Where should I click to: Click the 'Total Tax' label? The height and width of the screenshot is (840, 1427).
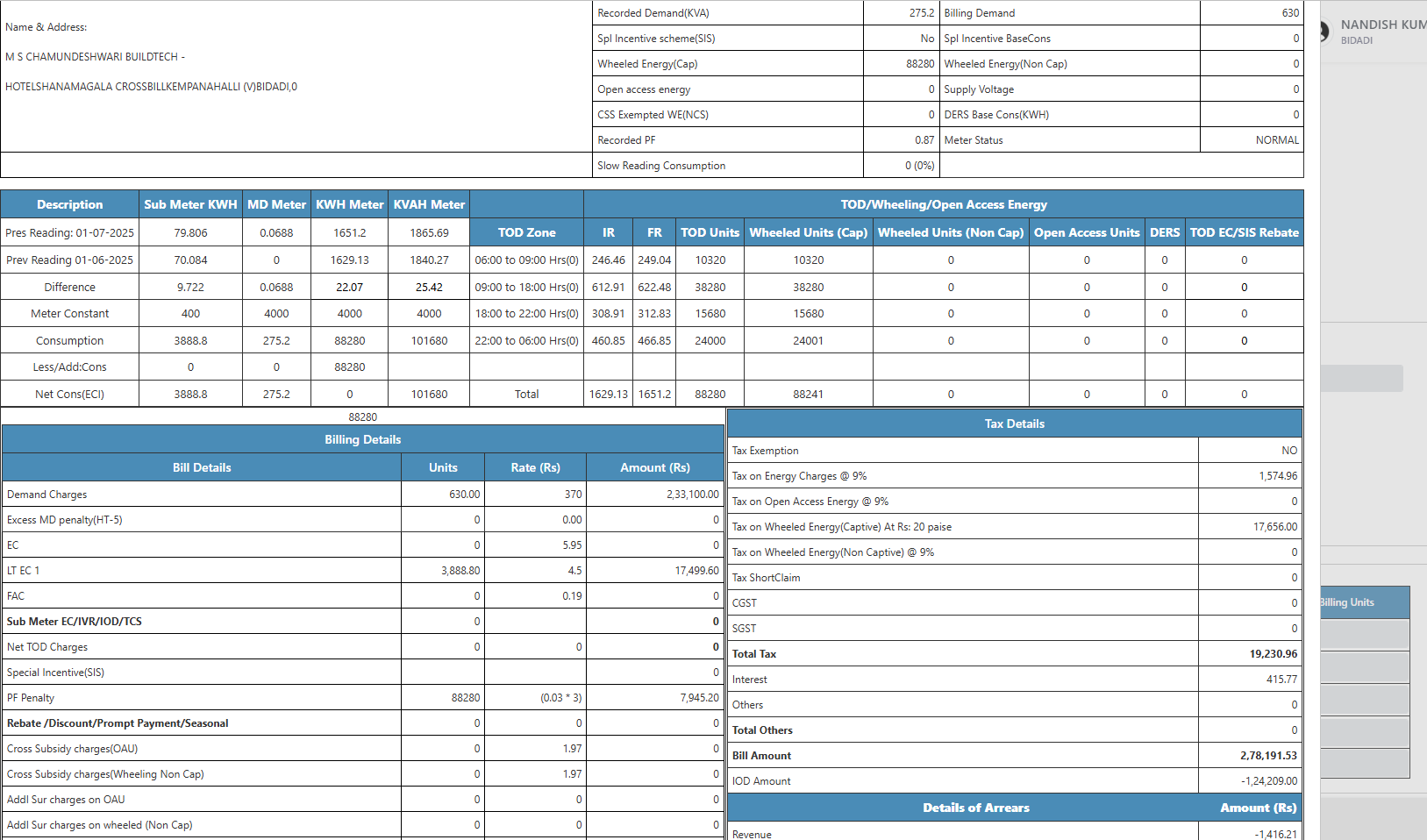(753, 654)
